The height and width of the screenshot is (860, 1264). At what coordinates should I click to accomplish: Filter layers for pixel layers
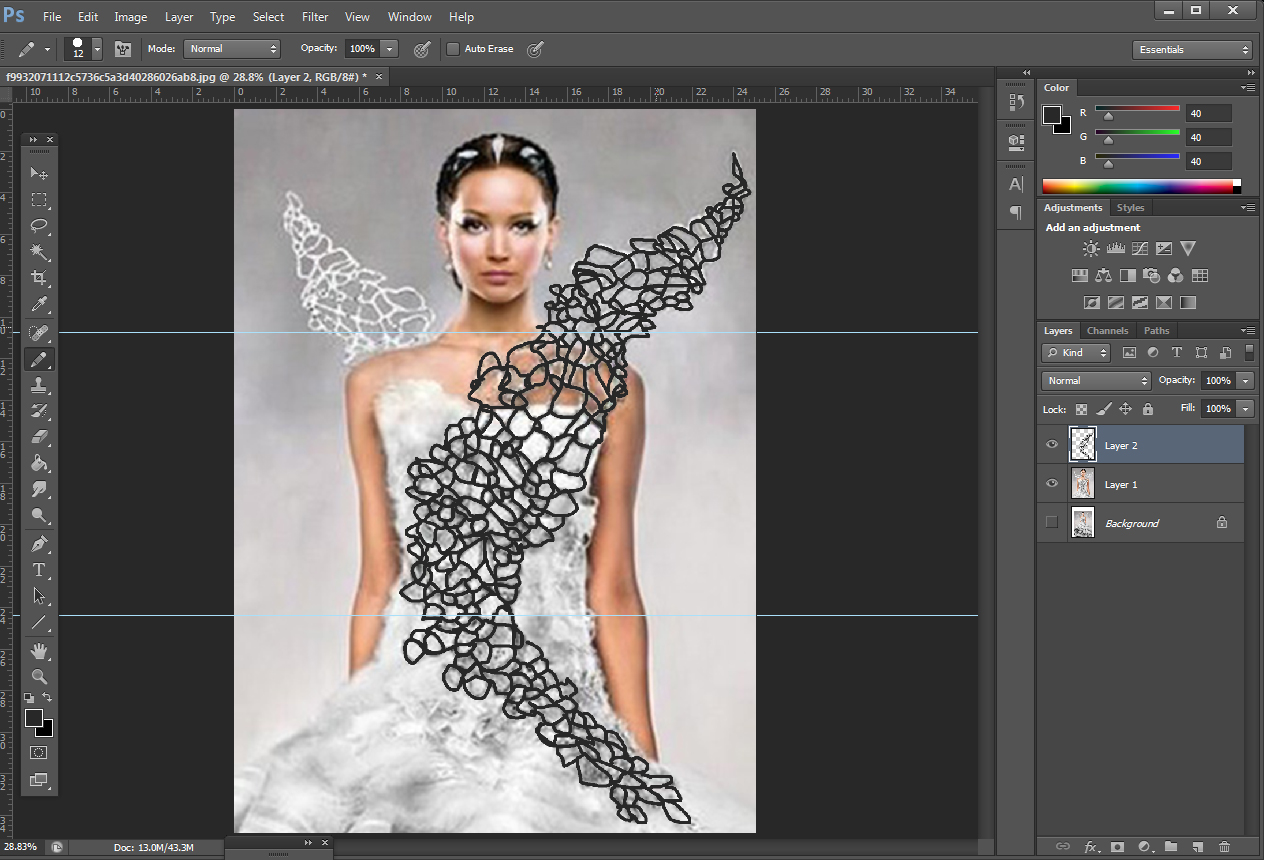(x=1129, y=353)
